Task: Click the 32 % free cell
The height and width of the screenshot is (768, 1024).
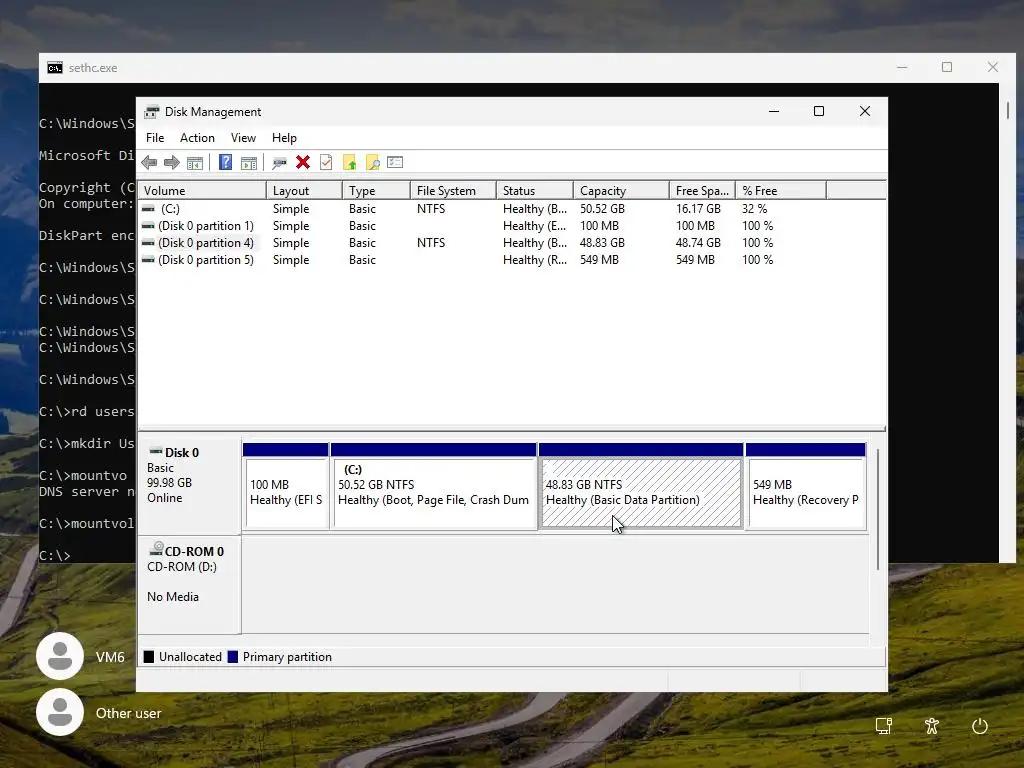Action: 754,208
